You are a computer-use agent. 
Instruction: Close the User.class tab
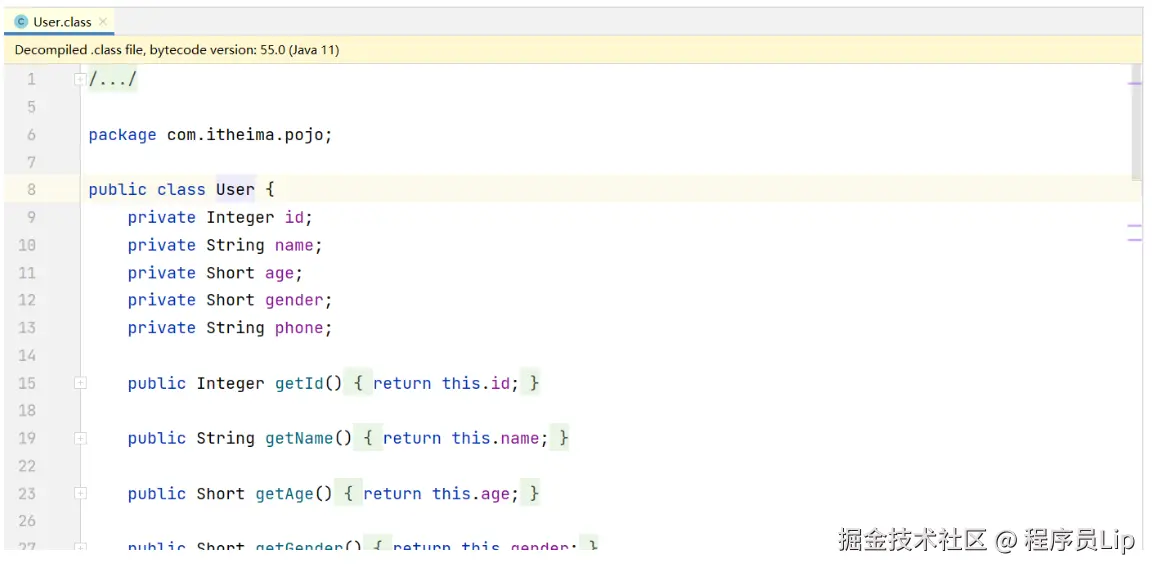click(103, 22)
